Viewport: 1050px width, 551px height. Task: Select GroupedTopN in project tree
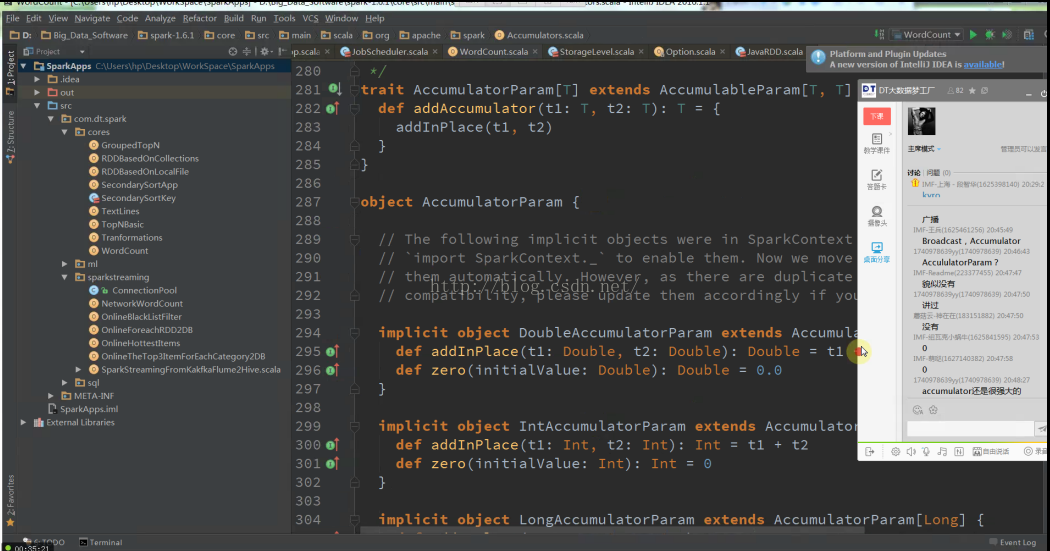(130, 145)
